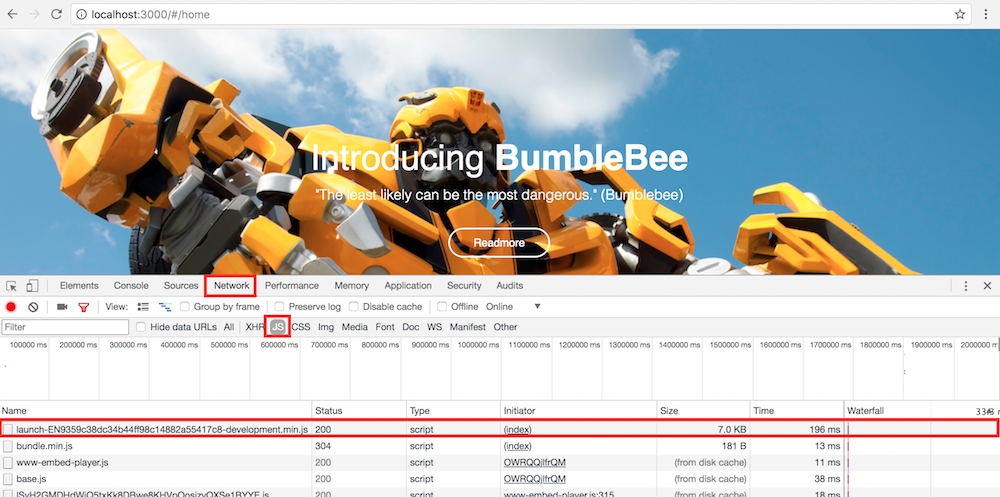This screenshot has width=1000, height=497.
Task: Sort by the Initiator column header
Action: pyautogui.click(x=578, y=411)
